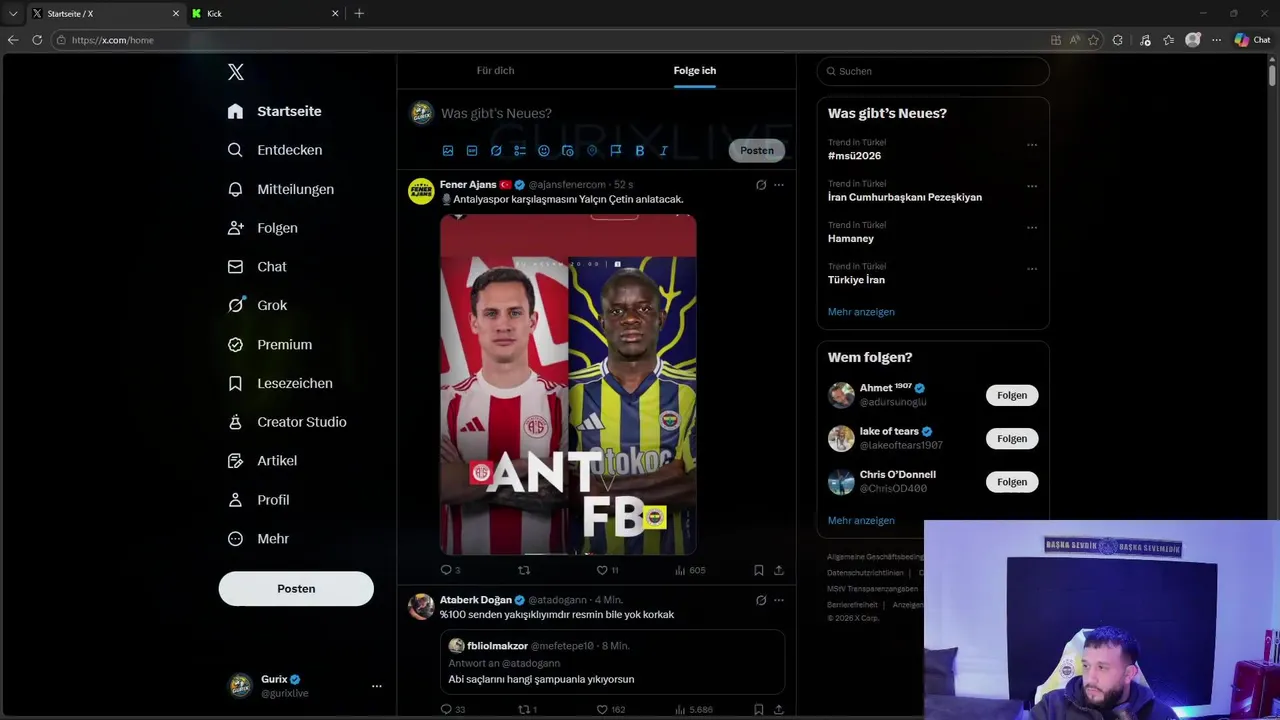Share the Fener Ajans post

pyautogui.click(x=779, y=570)
